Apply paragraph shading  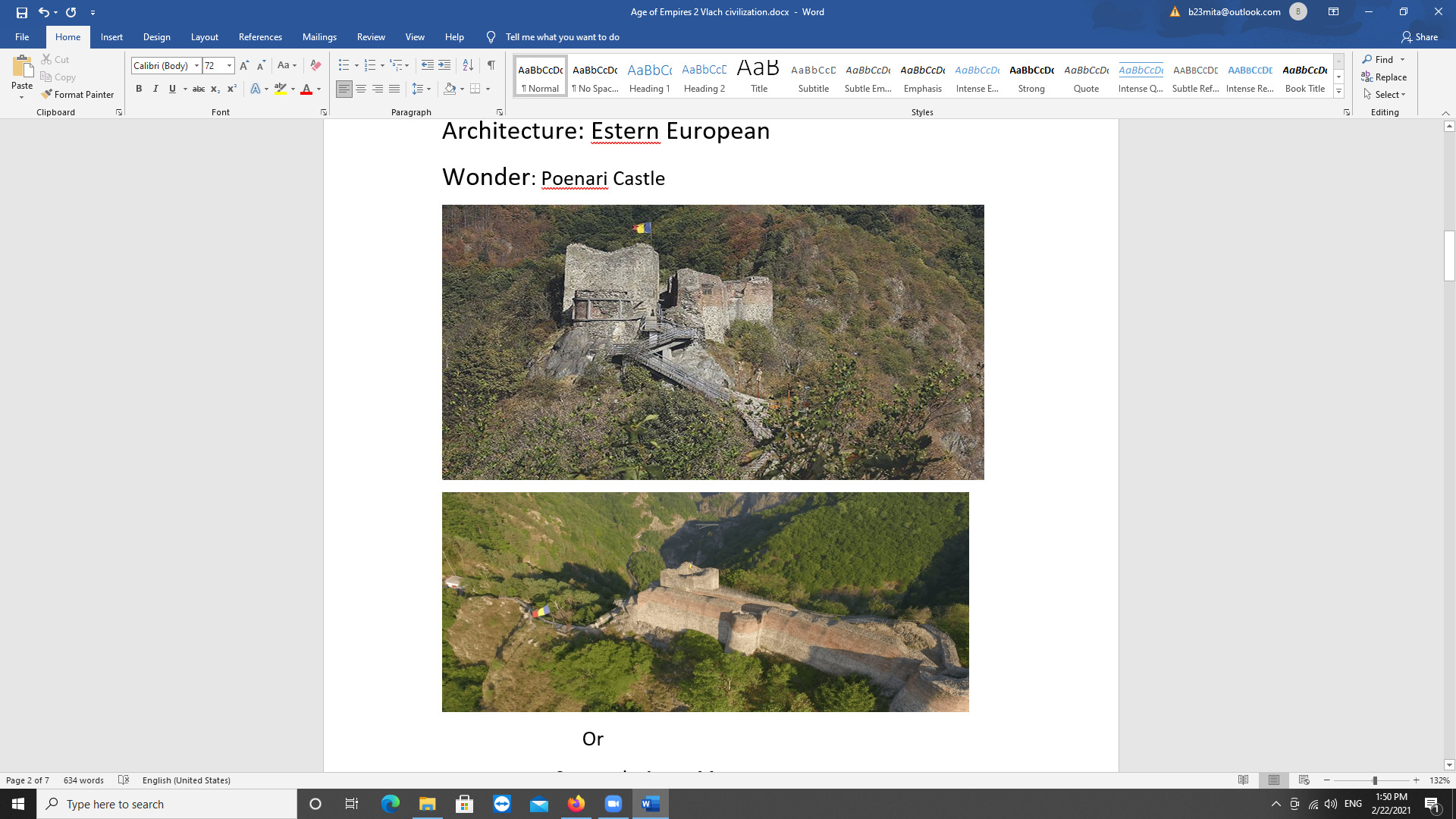tap(450, 89)
